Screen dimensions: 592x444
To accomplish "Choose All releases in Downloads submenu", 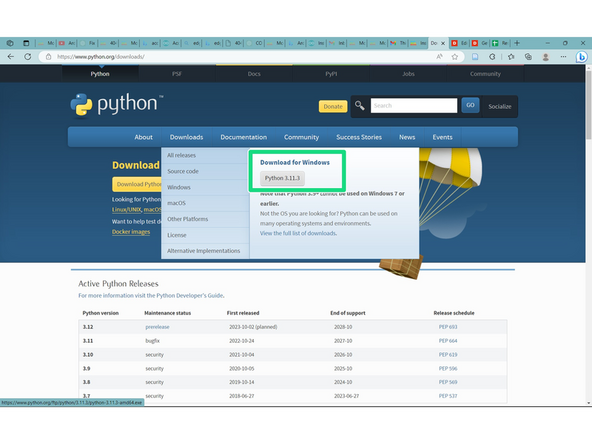I will point(205,155).
